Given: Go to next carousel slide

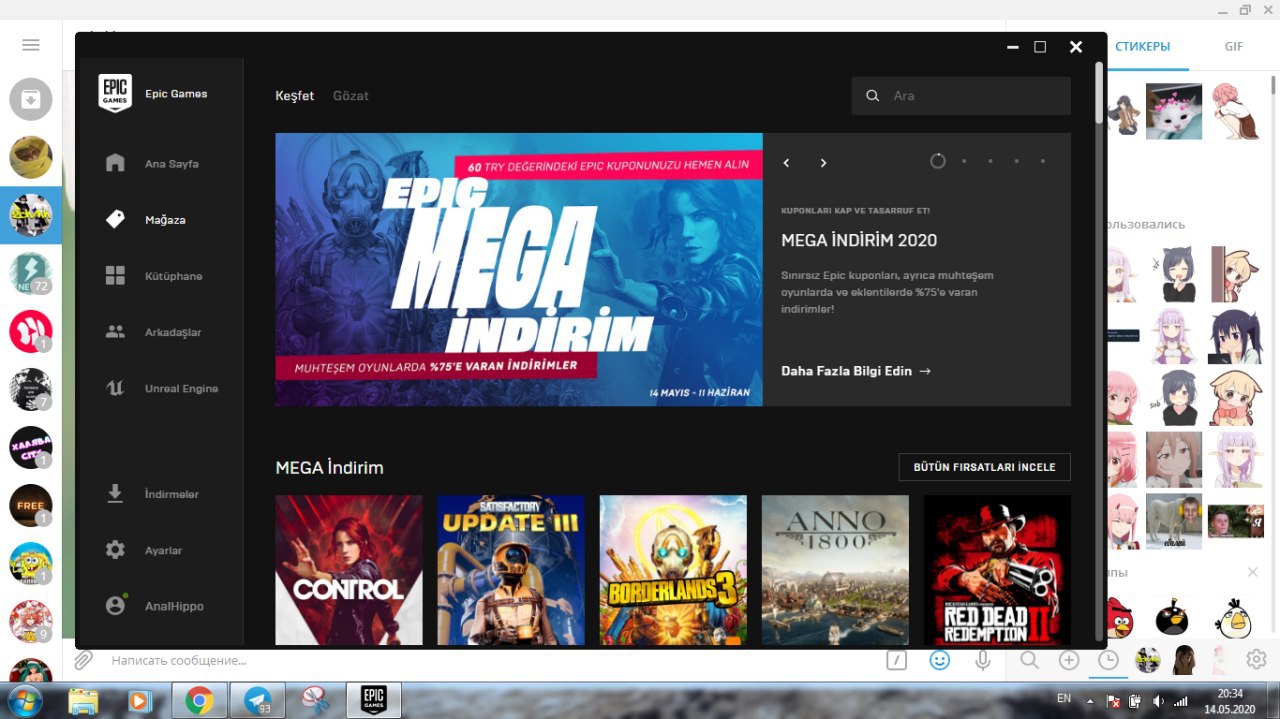Looking at the screenshot, I should pyautogui.click(x=823, y=163).
